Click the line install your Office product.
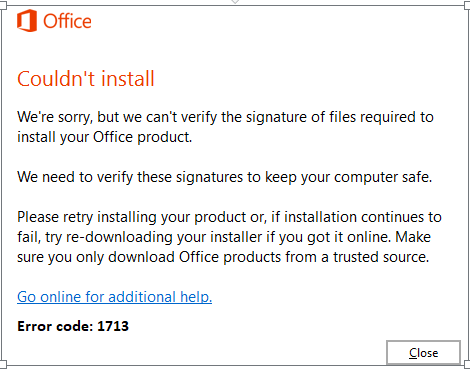Viewport: 470px width, 370px height. coord(105,137)
